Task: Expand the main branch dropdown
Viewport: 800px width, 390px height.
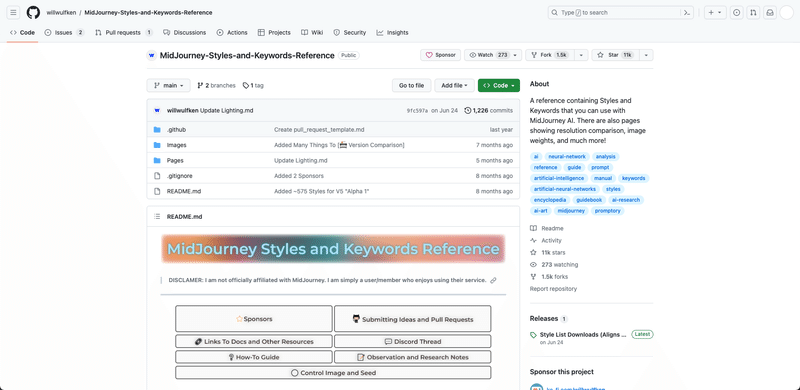Action: click(168, 85)
